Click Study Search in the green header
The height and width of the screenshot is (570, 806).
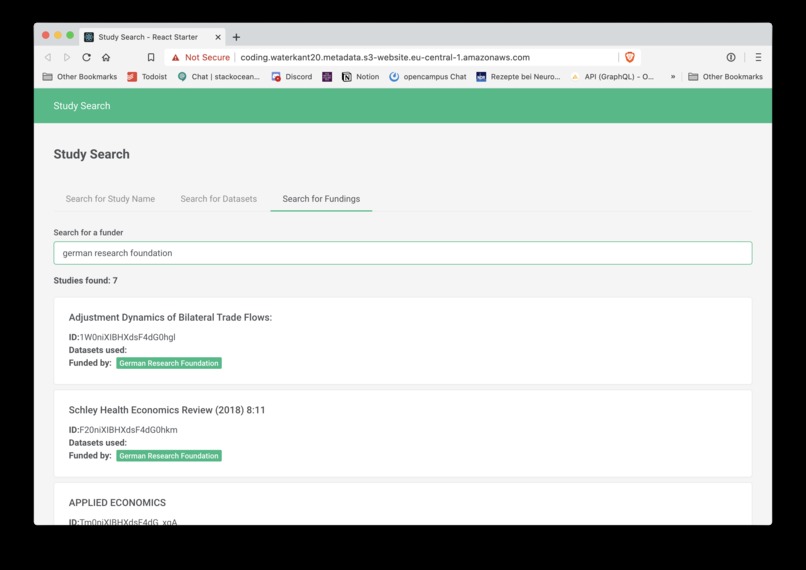tap(82, 106)
